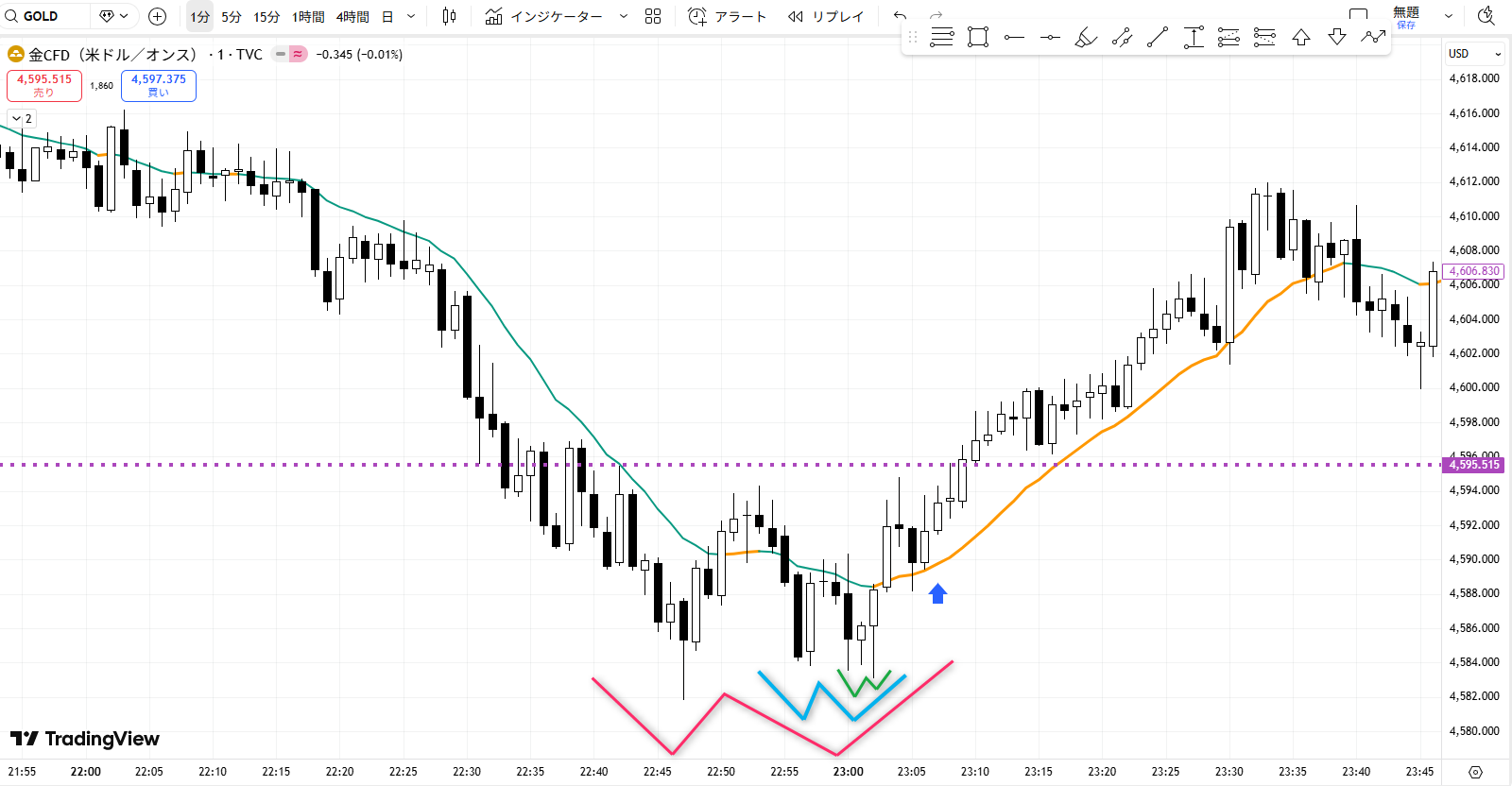Open the USD currency dropdown
The width and height of the screenshot is (1512, 786).
[1473, 54]
